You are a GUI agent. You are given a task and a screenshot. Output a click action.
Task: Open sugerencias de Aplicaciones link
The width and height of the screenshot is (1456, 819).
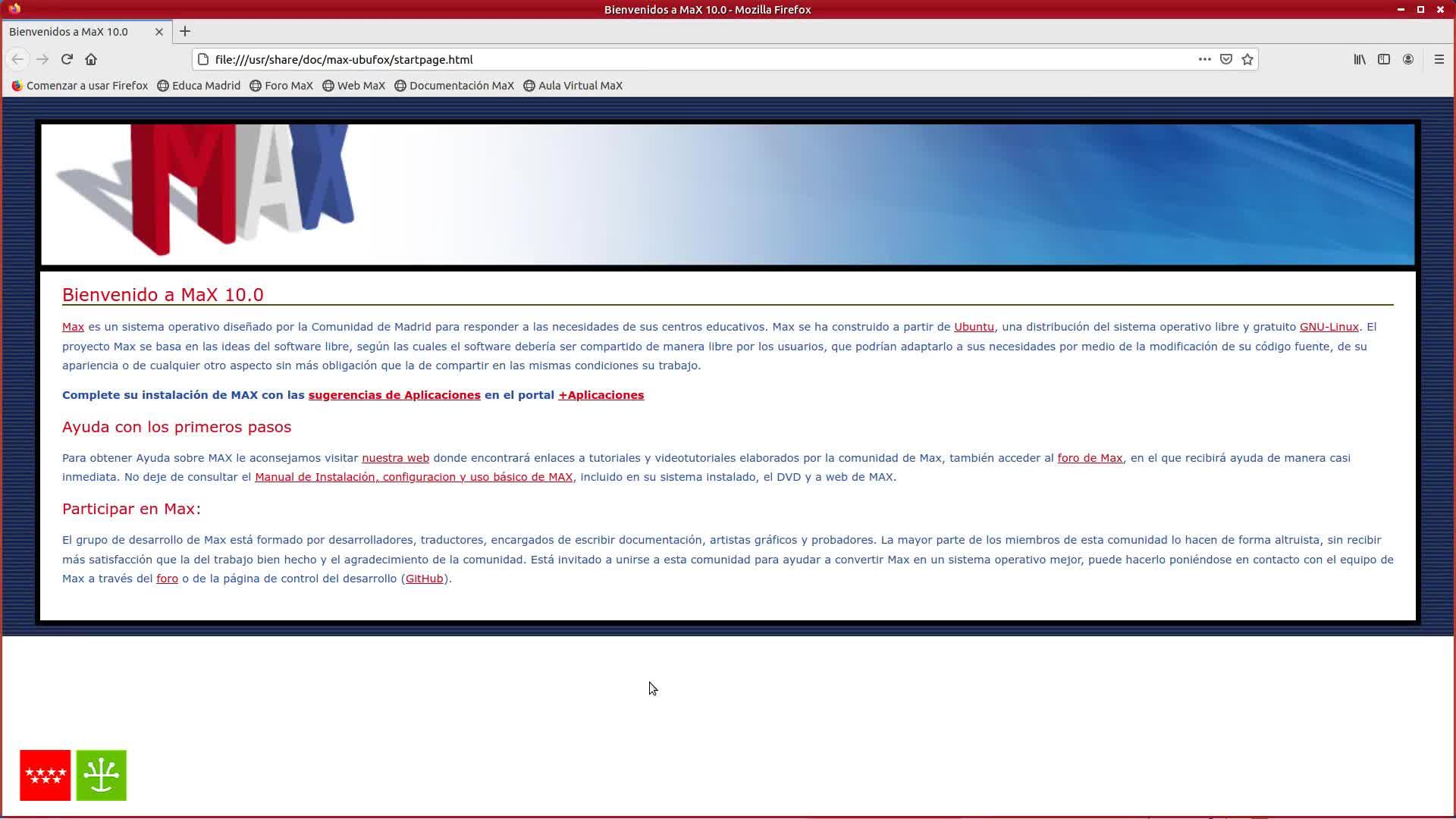point(394,395)
